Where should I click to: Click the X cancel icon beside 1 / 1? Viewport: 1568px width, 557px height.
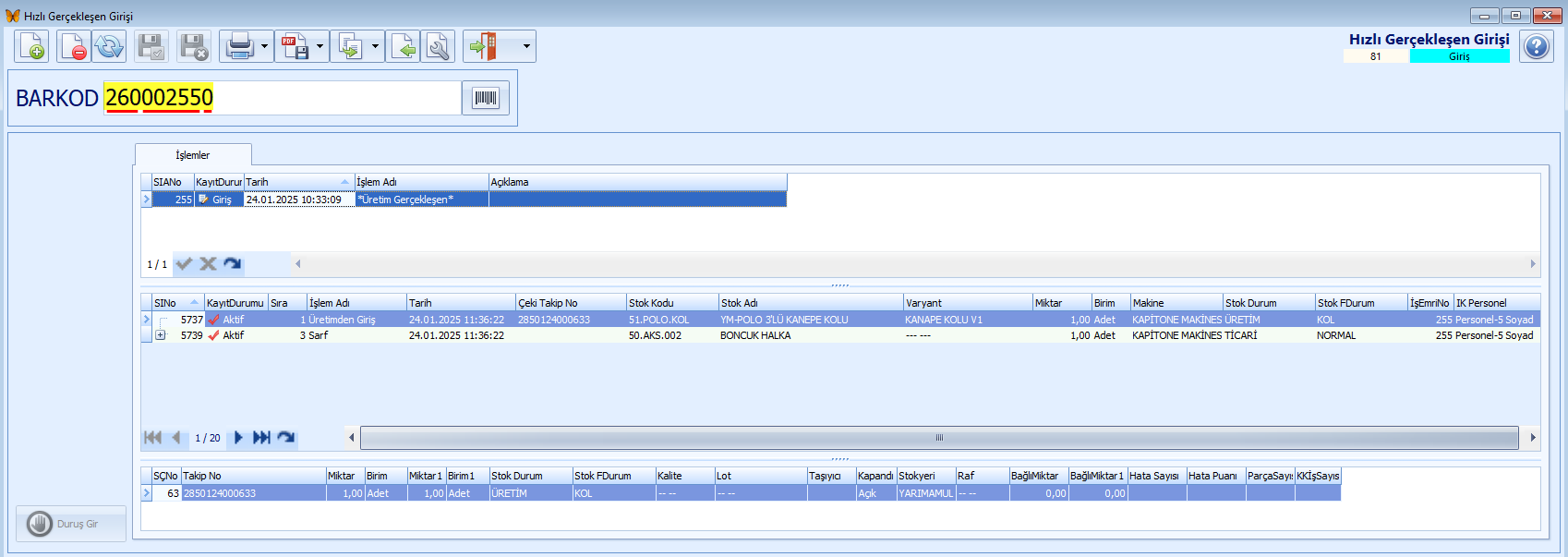coord(209,264)
